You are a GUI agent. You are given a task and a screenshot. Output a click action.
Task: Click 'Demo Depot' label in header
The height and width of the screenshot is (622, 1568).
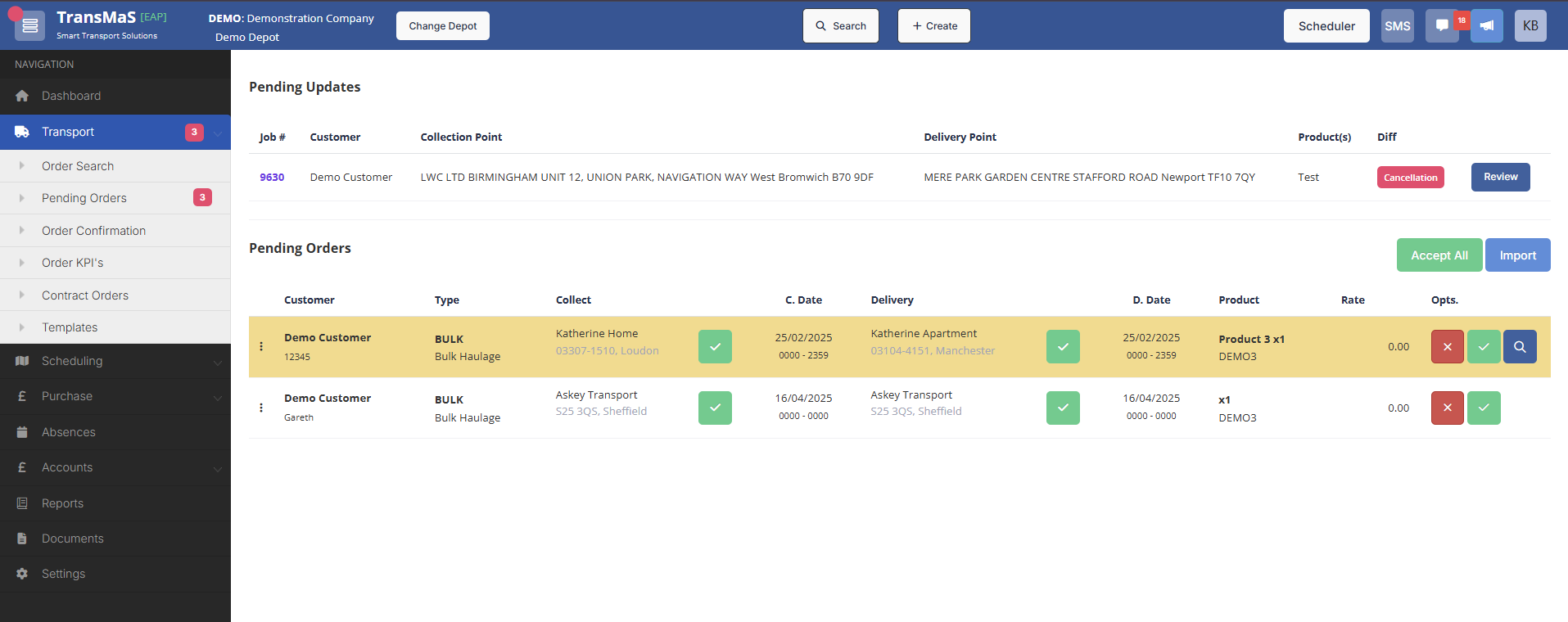click(247, 38)
